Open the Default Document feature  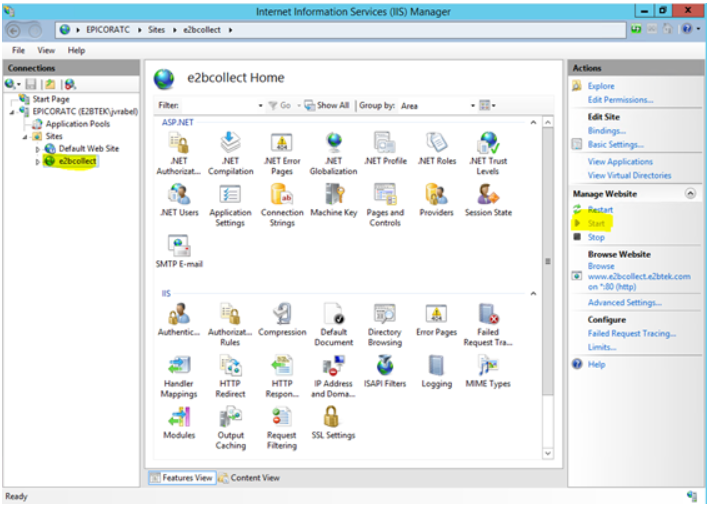click(333, 318)
